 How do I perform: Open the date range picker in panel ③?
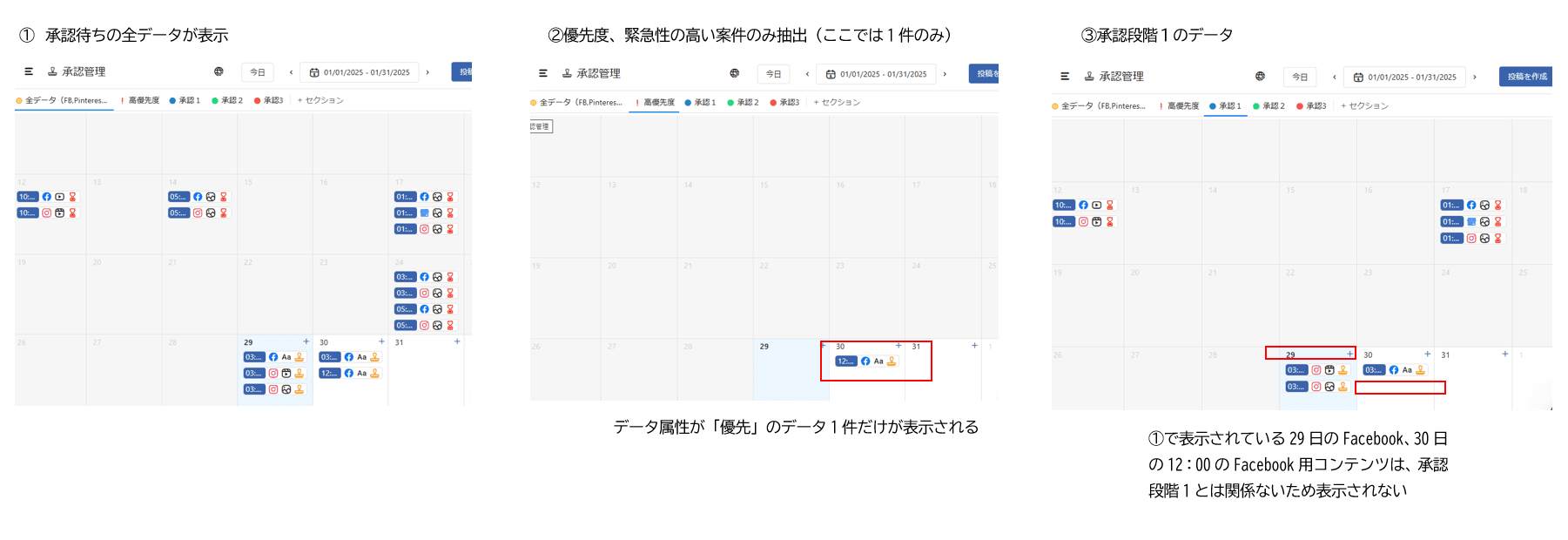click(1404, 77)
